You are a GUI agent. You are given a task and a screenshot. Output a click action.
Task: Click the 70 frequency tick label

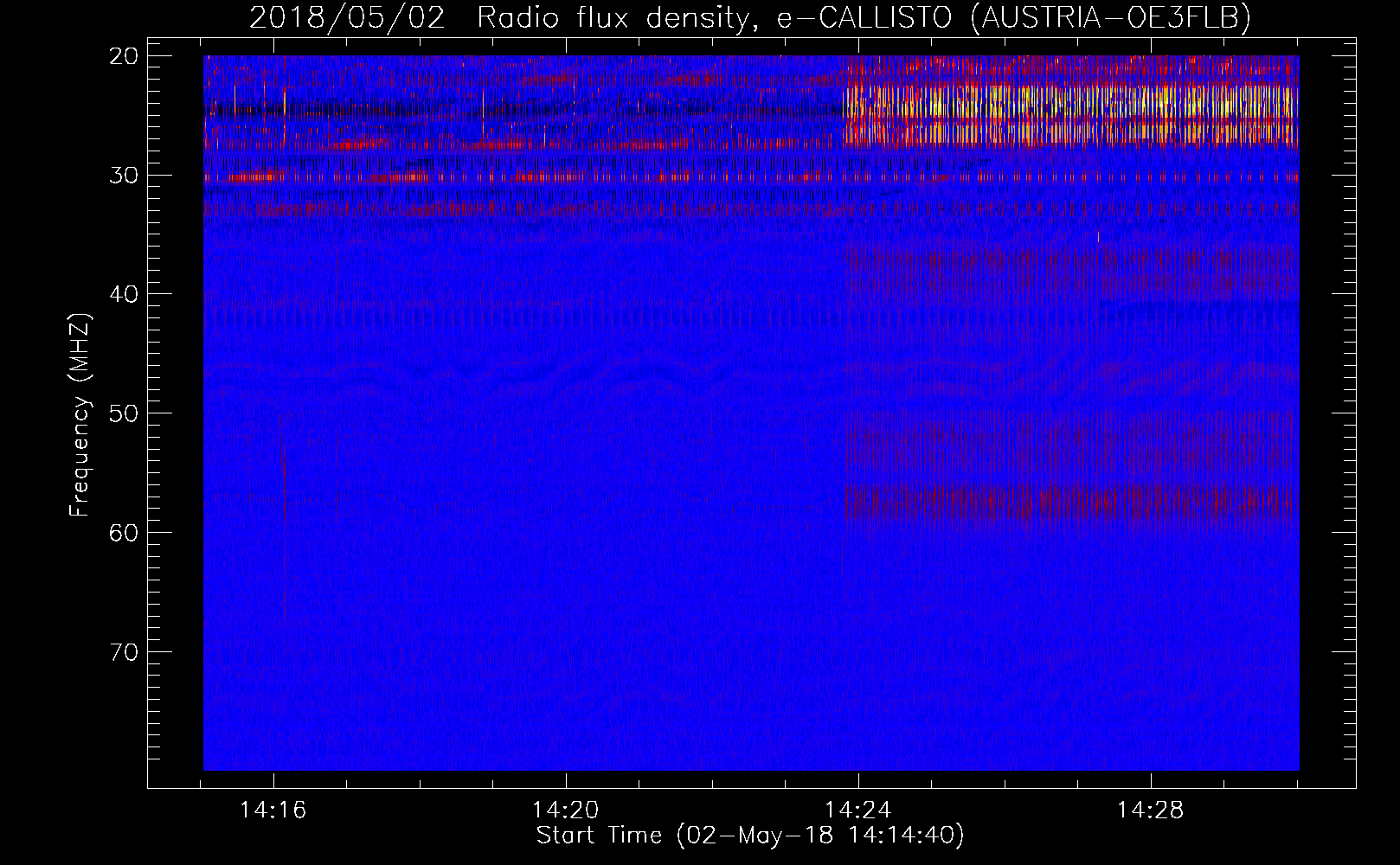(x=124, y=651)
